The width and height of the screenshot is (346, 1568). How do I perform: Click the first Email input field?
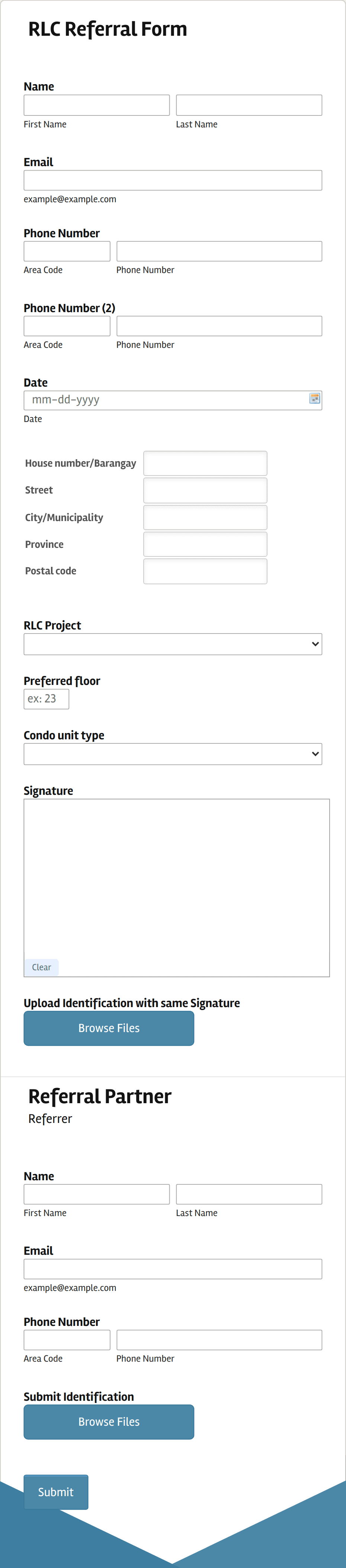[173, 180]
